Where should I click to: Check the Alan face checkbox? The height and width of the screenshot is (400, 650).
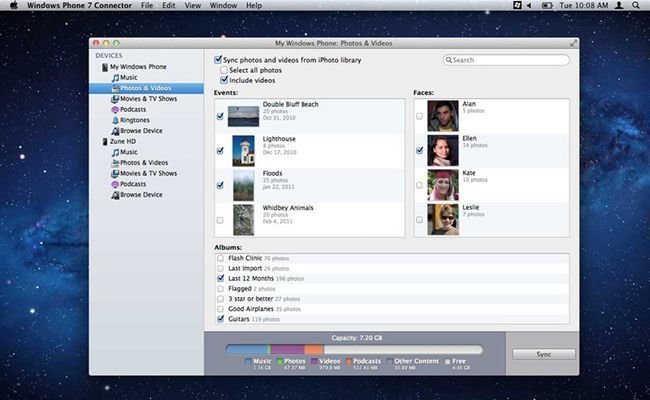(420, 116)
